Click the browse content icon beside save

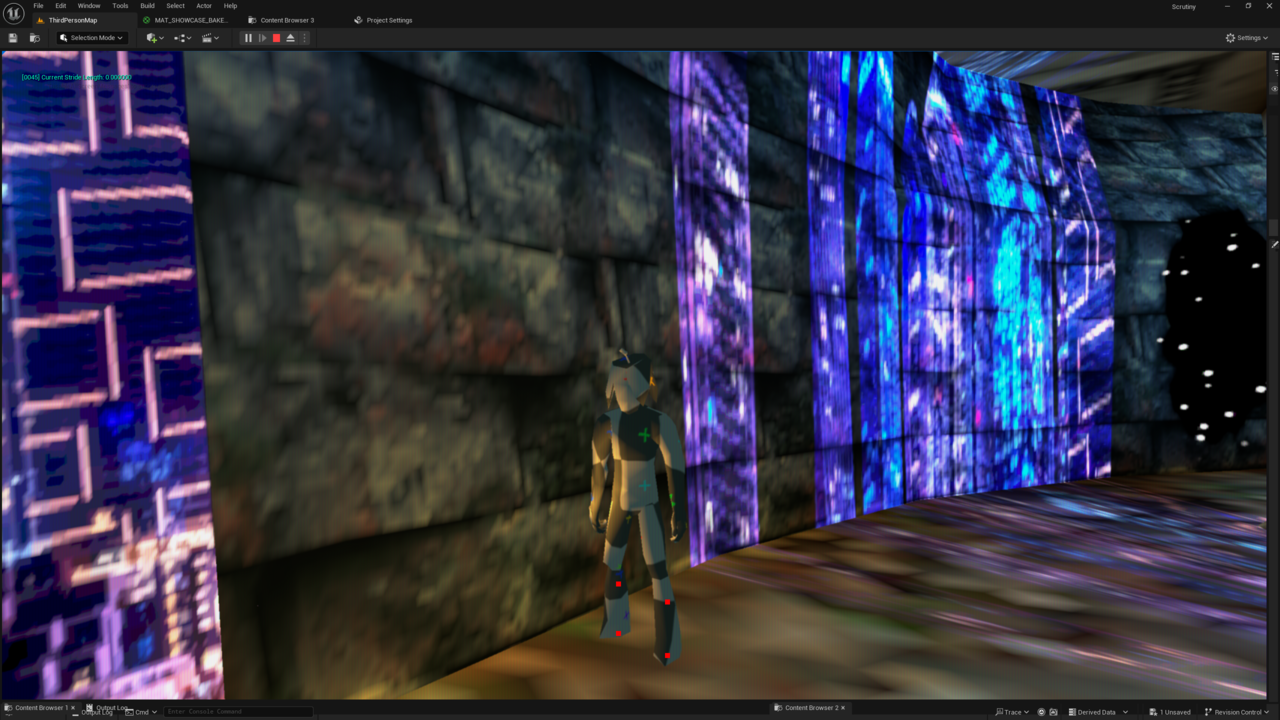point(35,38)
